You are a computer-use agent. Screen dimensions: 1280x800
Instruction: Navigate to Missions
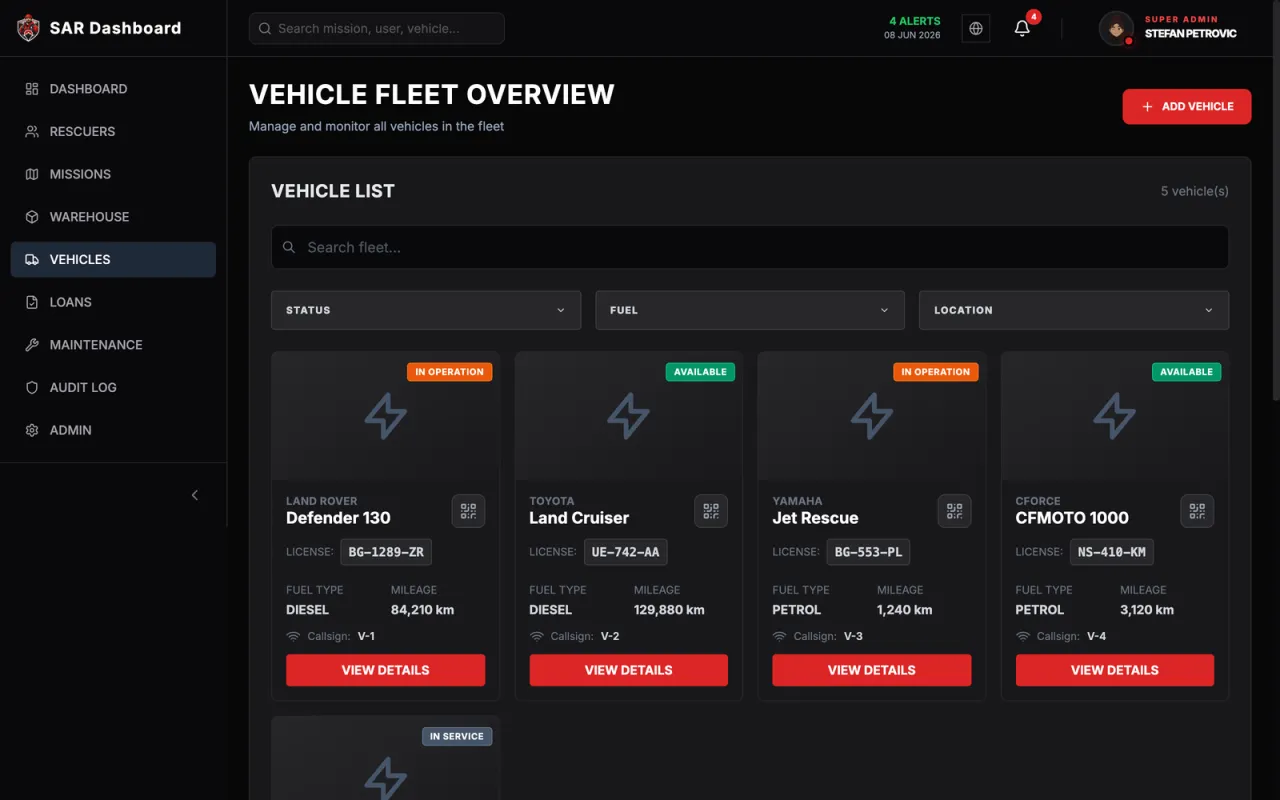pos(113,174)
